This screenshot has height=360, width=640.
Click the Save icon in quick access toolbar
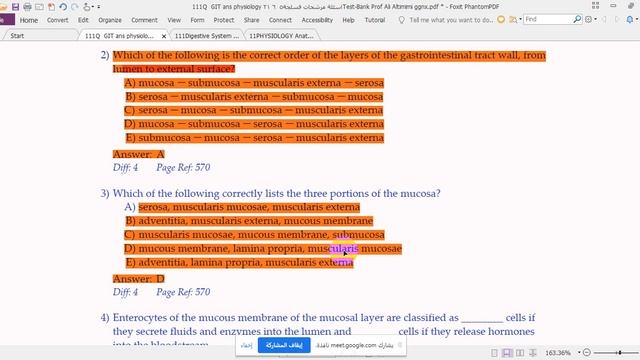(16, 7)
